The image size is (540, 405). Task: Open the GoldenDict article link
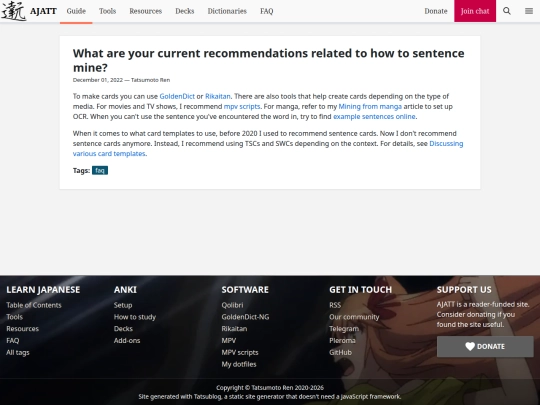point(177,96)
